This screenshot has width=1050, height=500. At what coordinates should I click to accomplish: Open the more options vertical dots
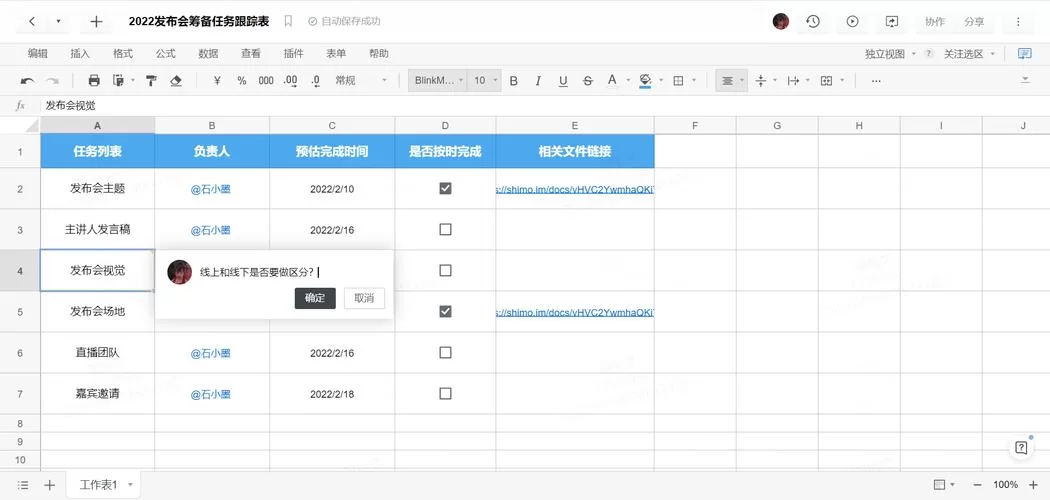(x=1018, y=21)
